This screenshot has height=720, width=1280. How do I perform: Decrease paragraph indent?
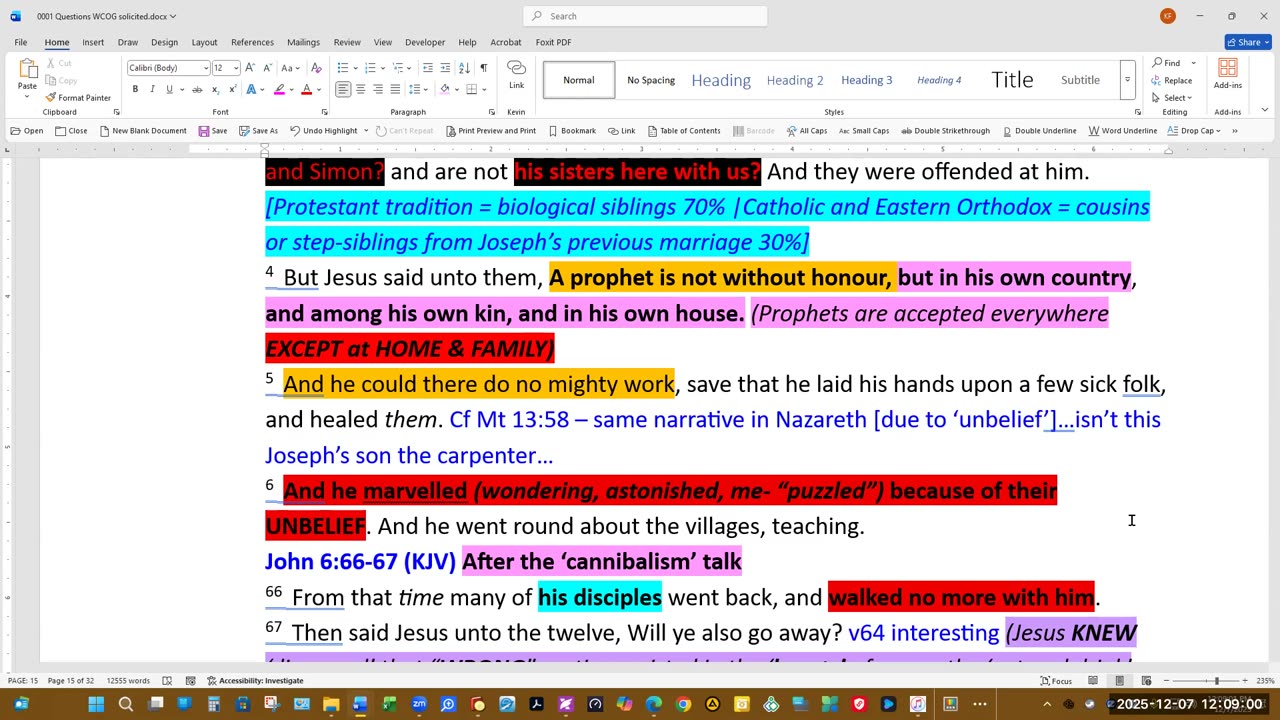pos(428,68)
